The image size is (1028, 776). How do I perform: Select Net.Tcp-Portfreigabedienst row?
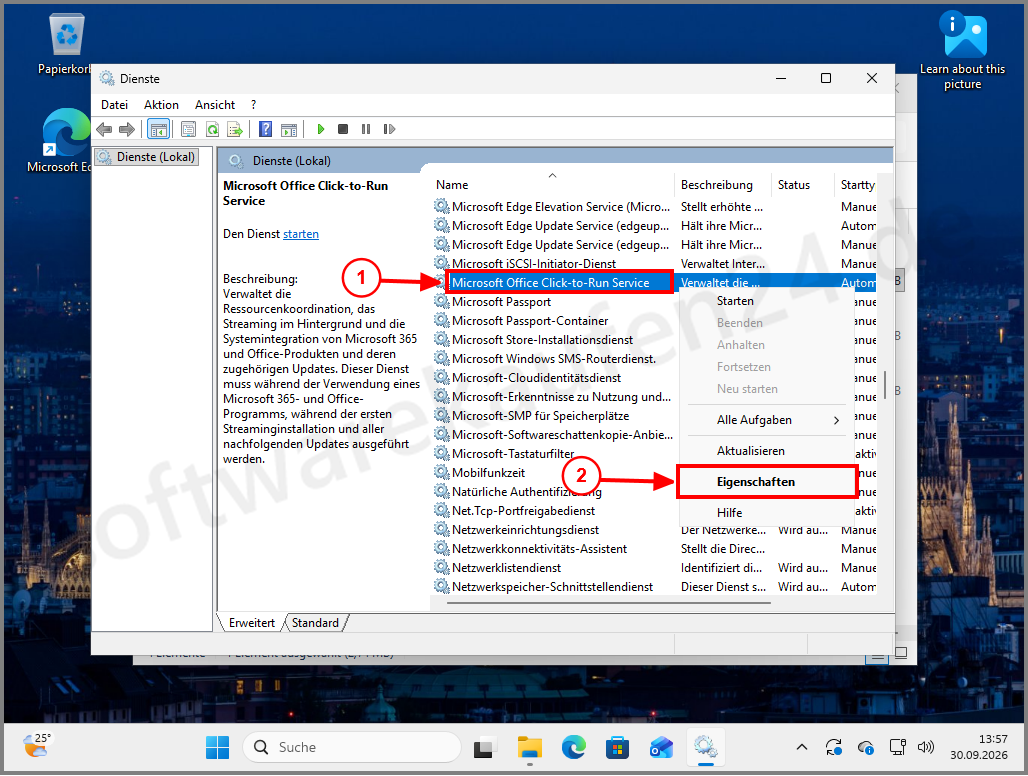click(x=554, y=511)
